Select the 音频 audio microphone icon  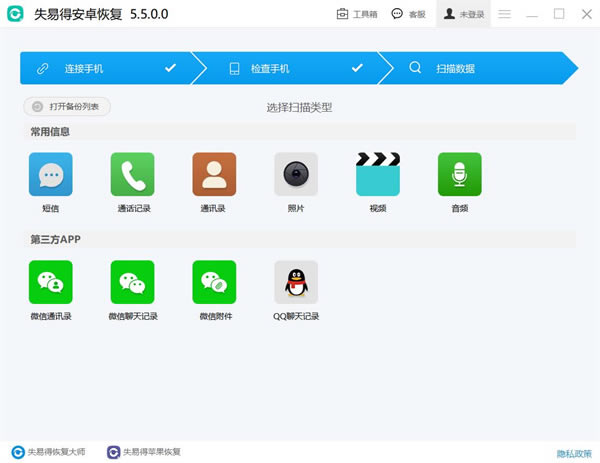[x=459, y=174]
